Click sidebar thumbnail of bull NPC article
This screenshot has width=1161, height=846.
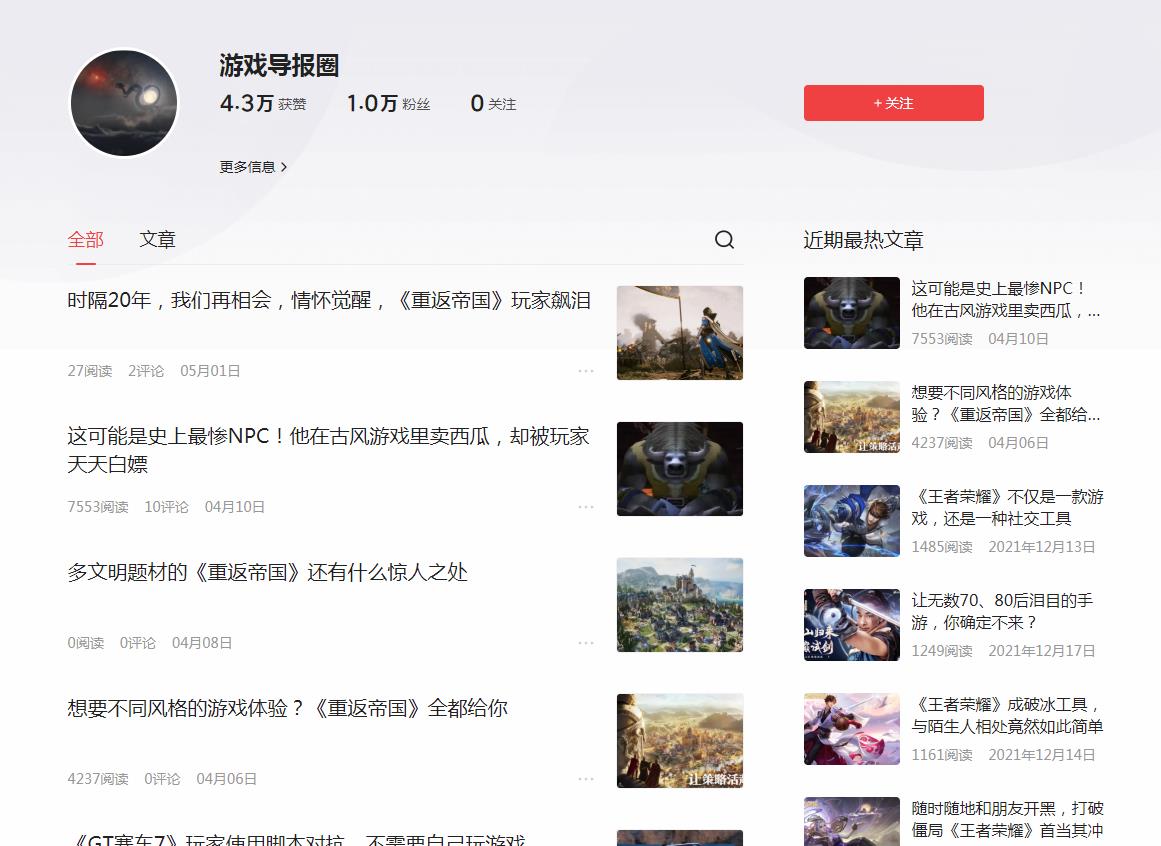tap(852, 313)
